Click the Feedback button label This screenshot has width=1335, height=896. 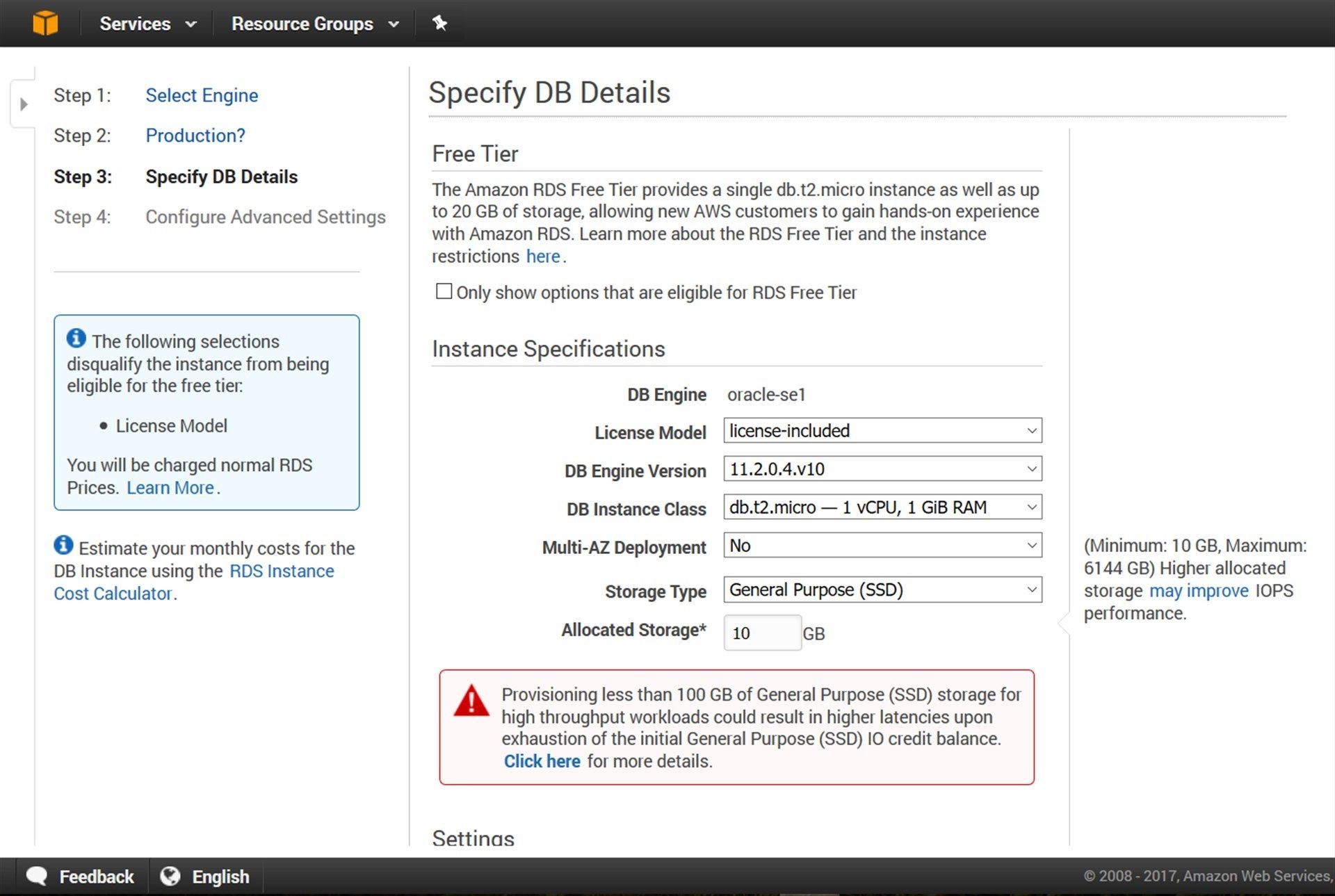(x=97, y=877)
